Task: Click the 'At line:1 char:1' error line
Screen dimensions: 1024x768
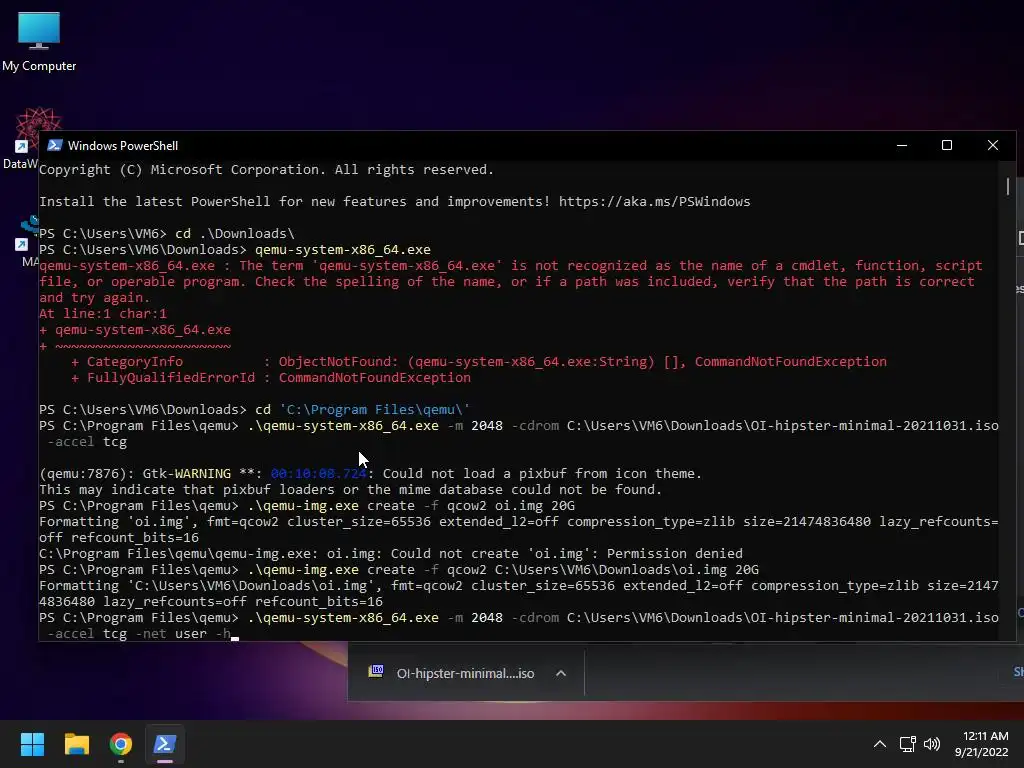Action: (103, 313)
